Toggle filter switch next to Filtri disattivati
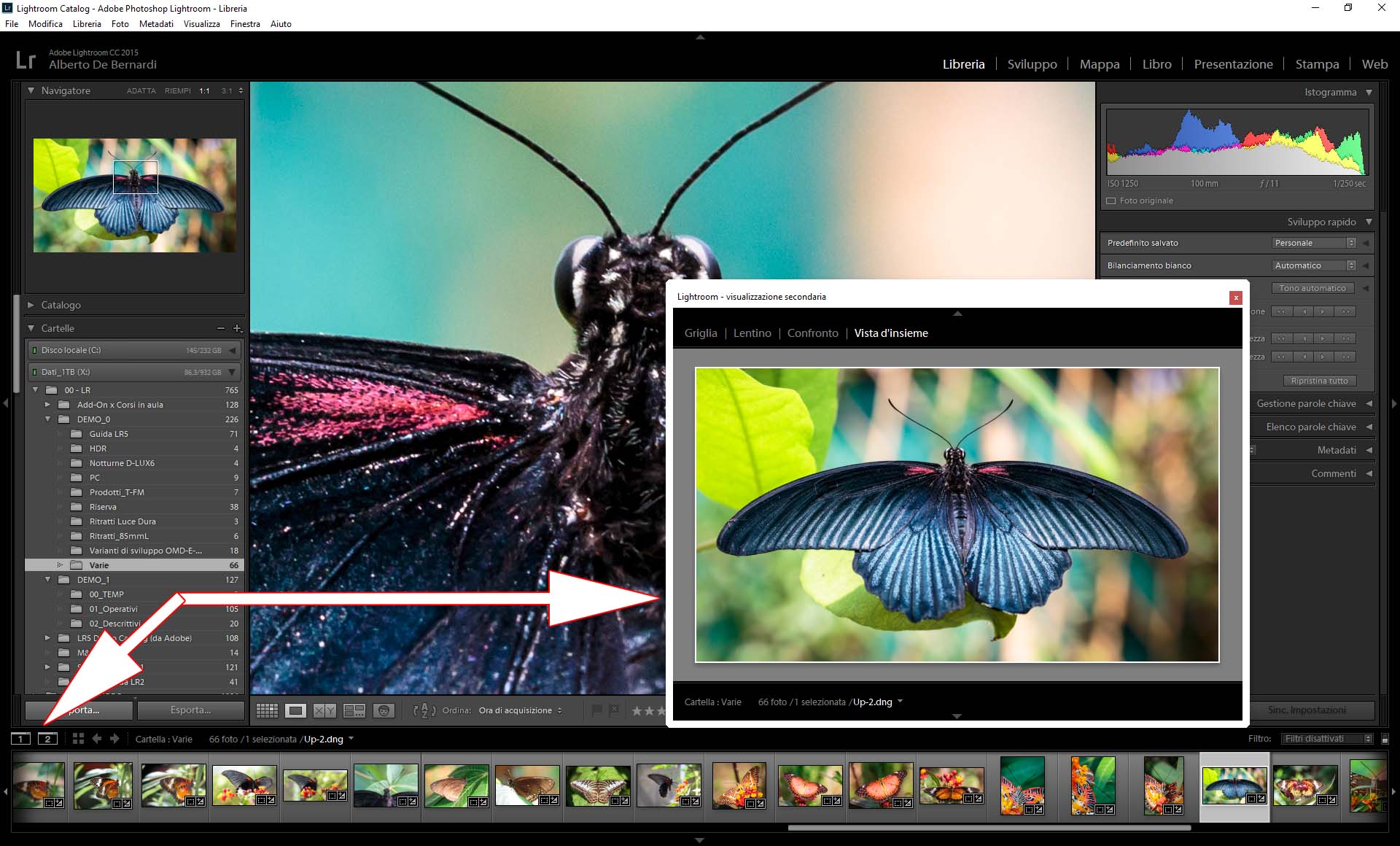The height and width of the screenshot is (846, 1400). click(x=1385, y=739)
